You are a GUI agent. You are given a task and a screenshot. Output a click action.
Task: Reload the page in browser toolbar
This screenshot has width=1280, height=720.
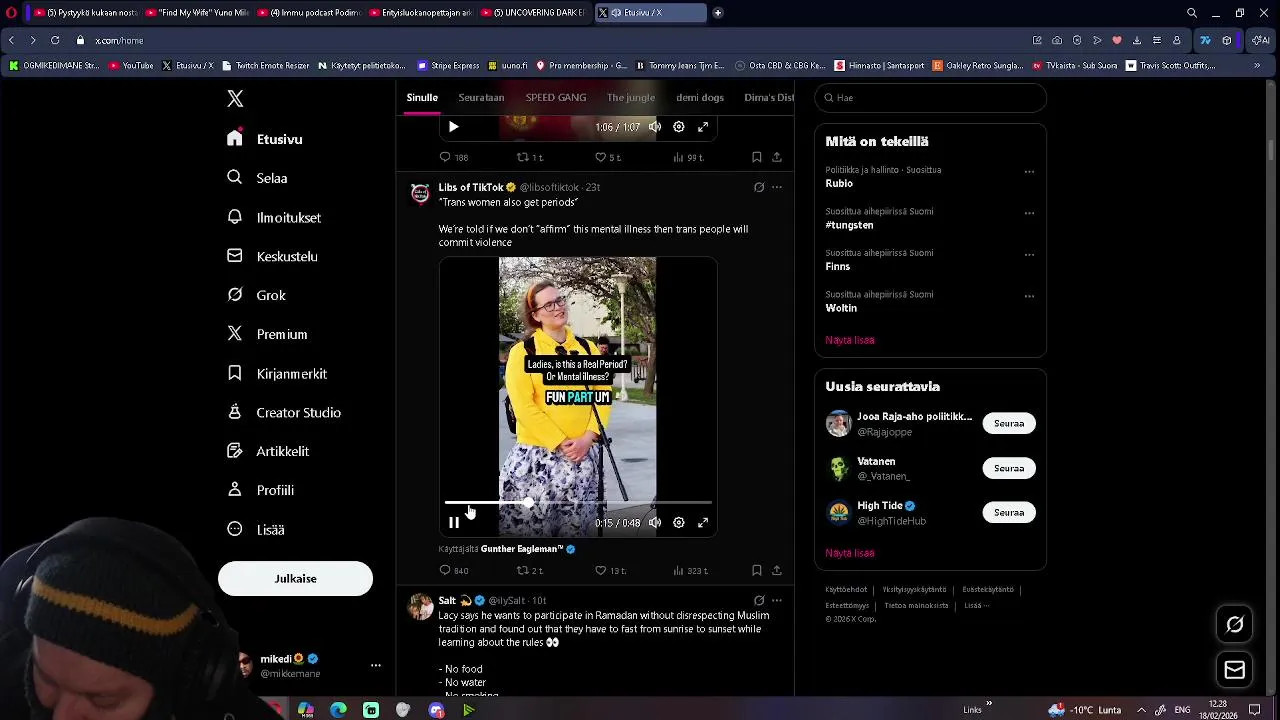coord(55,40)
